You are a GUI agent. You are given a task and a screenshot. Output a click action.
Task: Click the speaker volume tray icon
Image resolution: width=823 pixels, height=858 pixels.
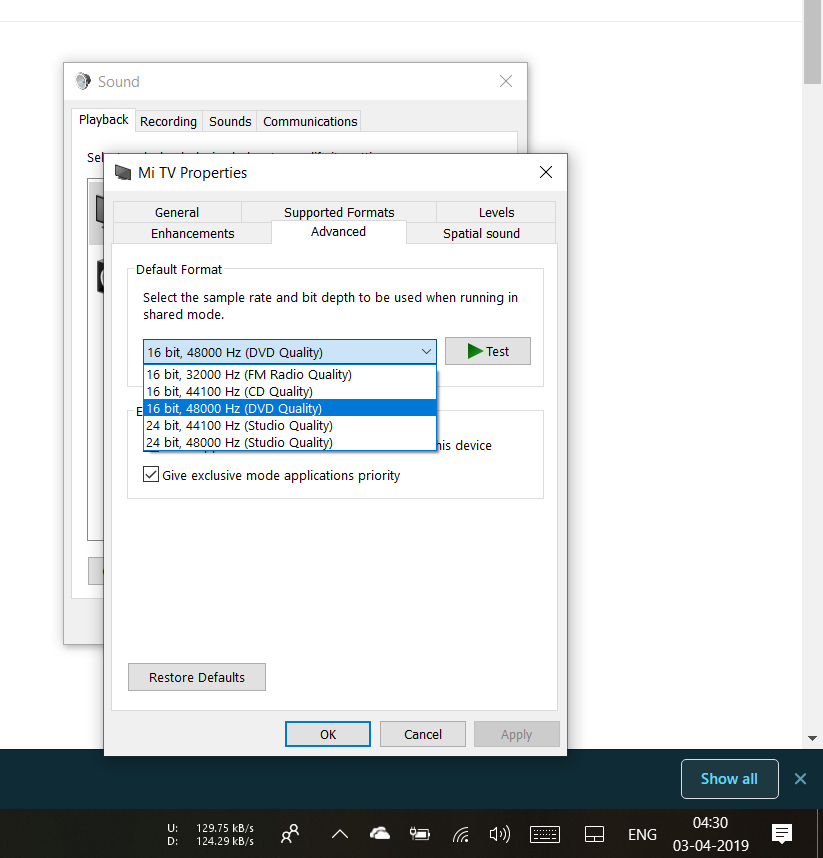click(x=500, y=834)
